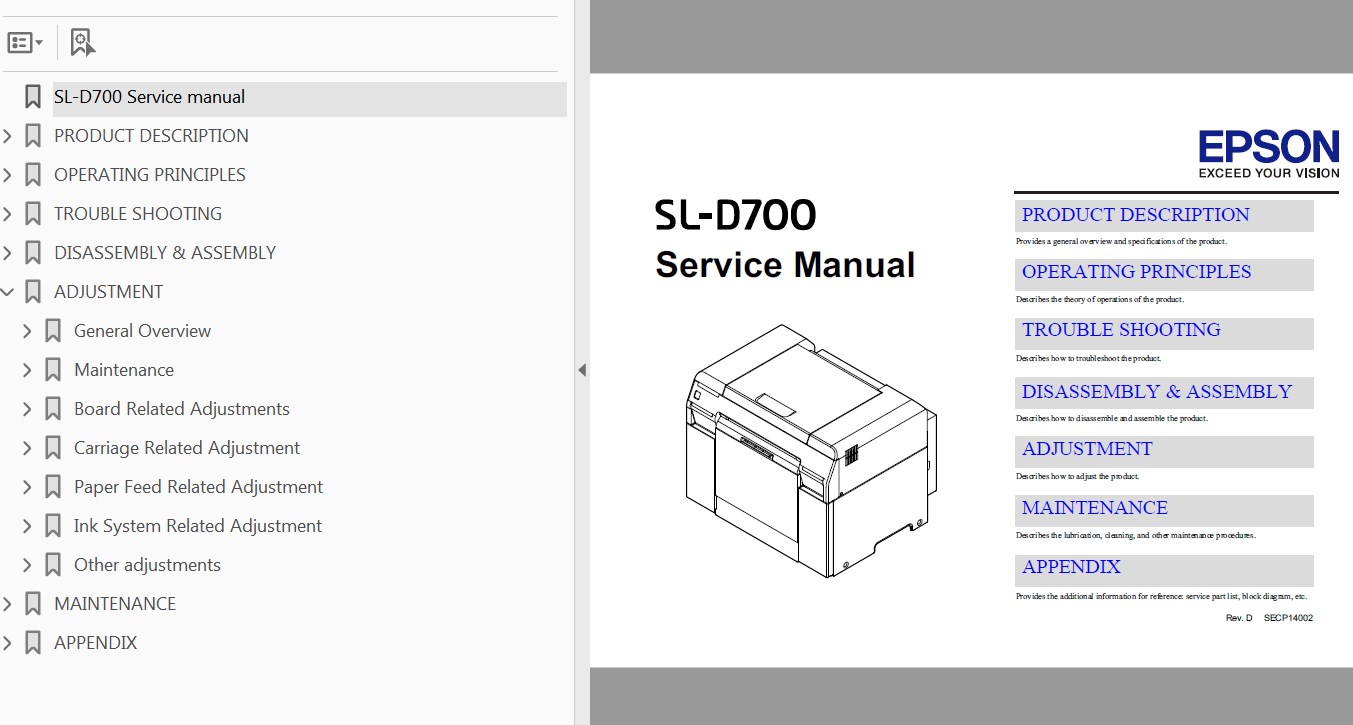1353x725 pixels.
Task: Expand the General Overview sub-bookmark
Action: coord(28,331)
